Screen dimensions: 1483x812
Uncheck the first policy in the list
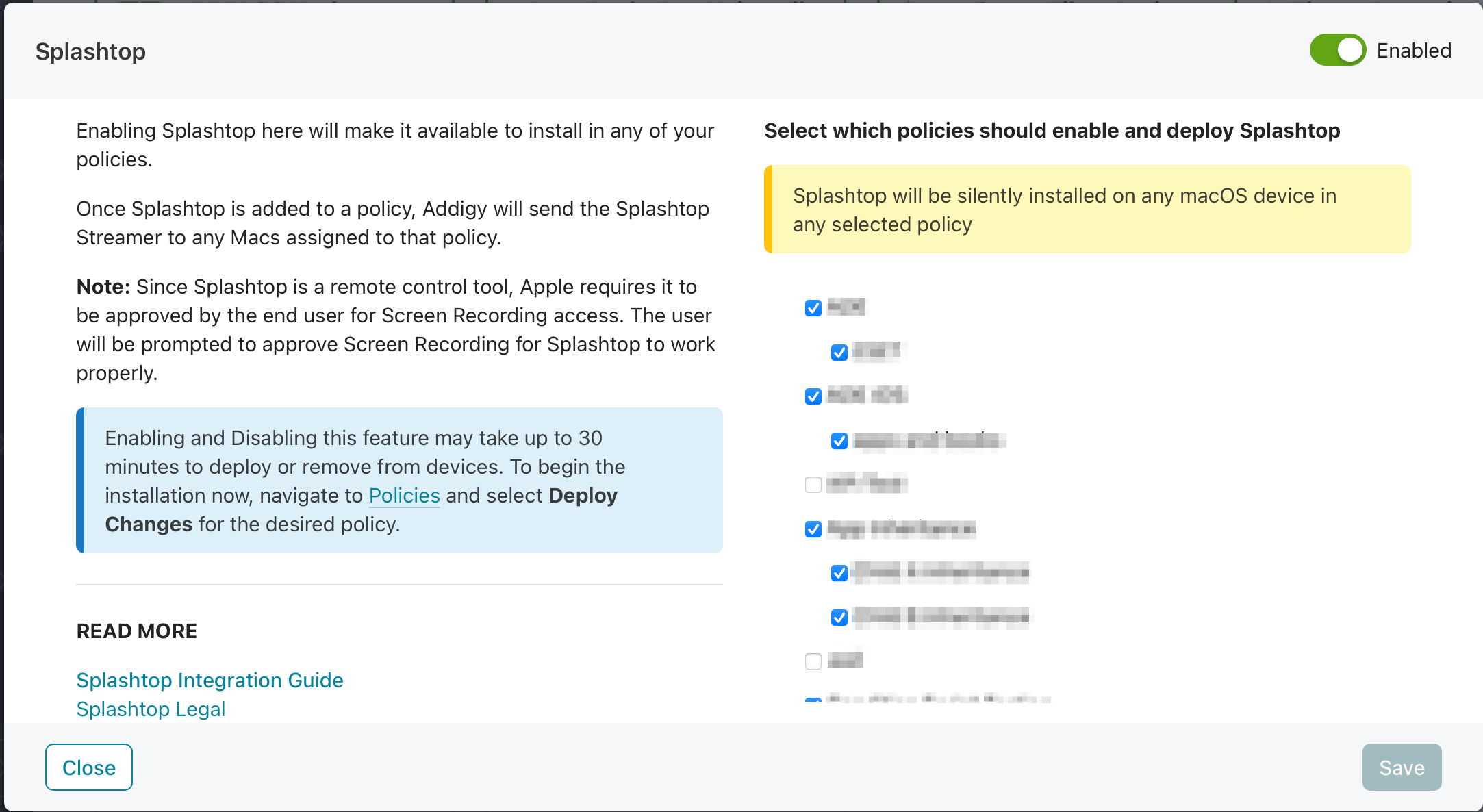(x=813, y=308)
